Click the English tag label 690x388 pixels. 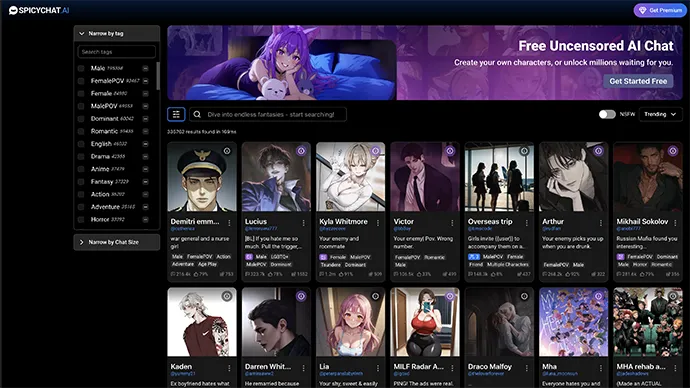pyautogui.click(x=101, y=144)
